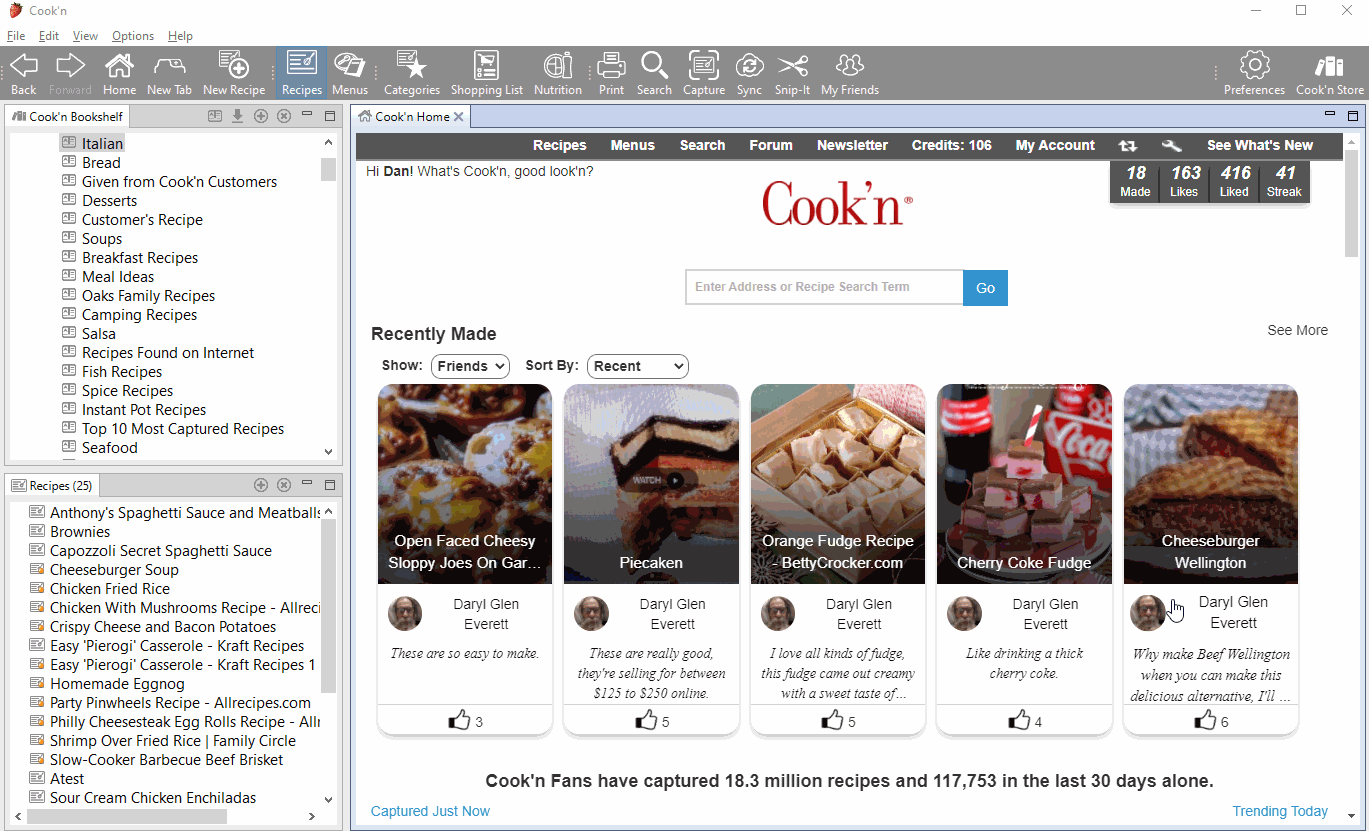Open Newsletter in the web navbar

852,145
